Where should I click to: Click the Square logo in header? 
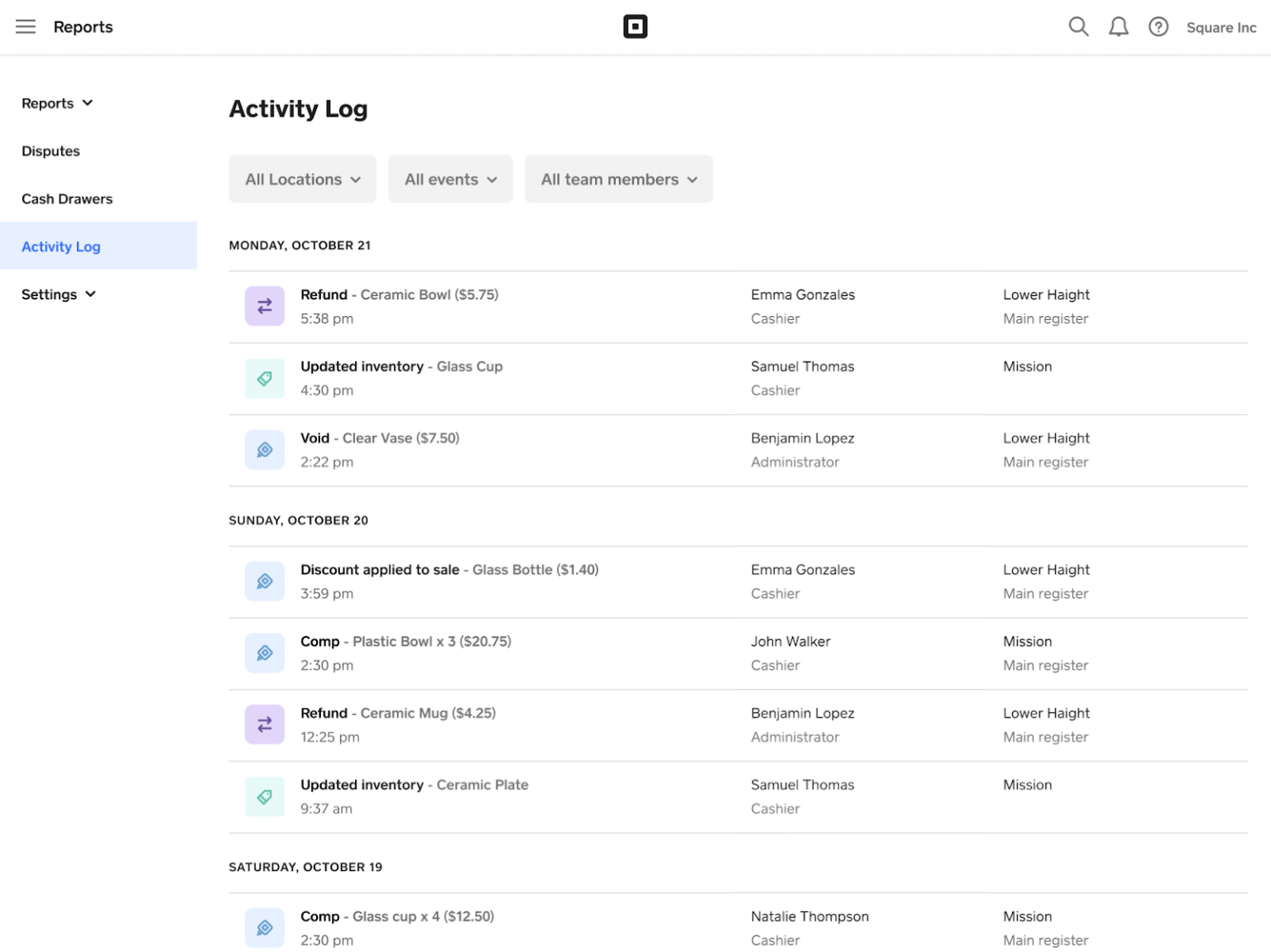[x=635, y=26]
